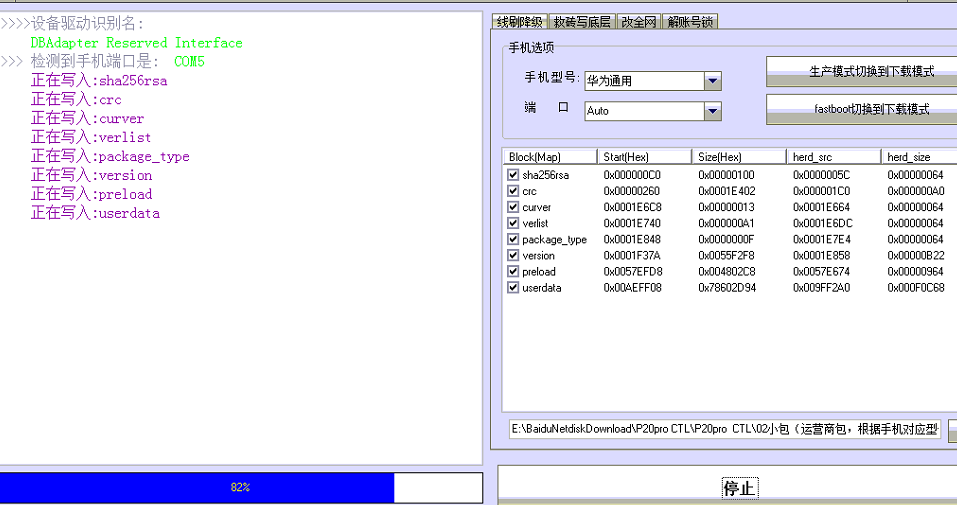The width and height of the screenshot is (957, 505).
Task: Click log line 正在写入:sha256rsa
Action: coord(99,81)
